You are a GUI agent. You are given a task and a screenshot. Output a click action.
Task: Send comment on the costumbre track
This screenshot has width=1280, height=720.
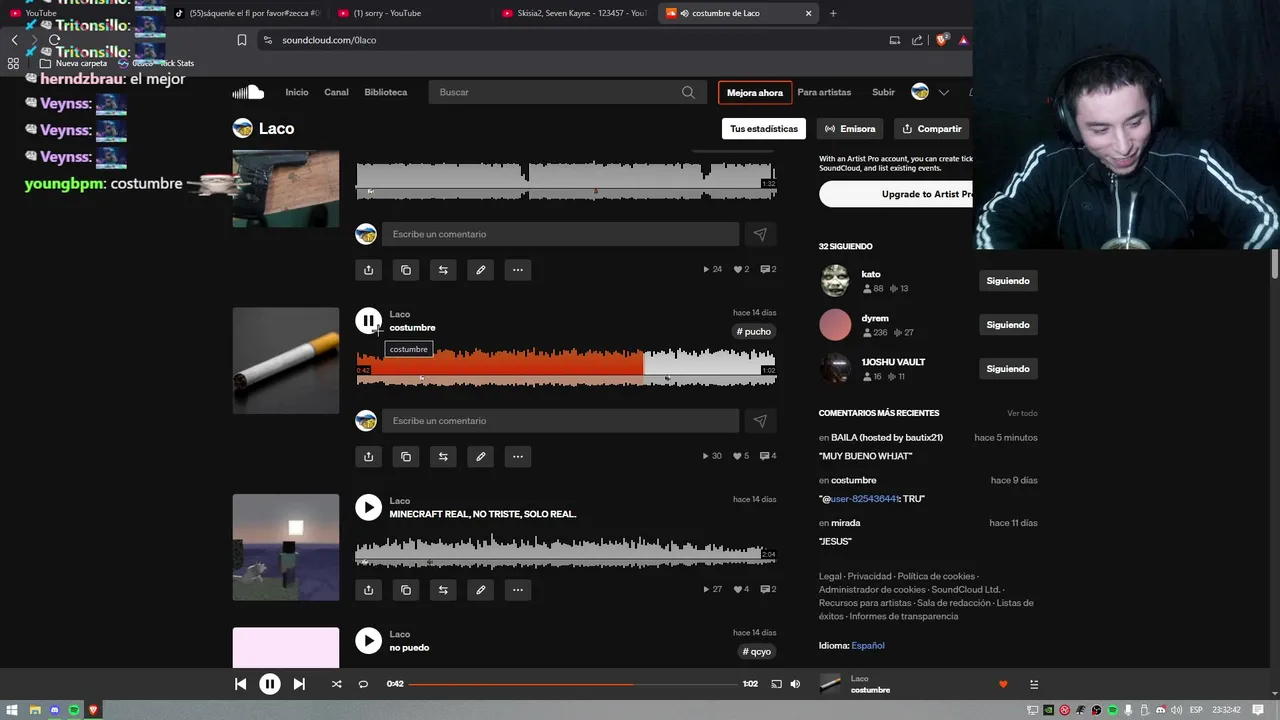coord(760,421)
